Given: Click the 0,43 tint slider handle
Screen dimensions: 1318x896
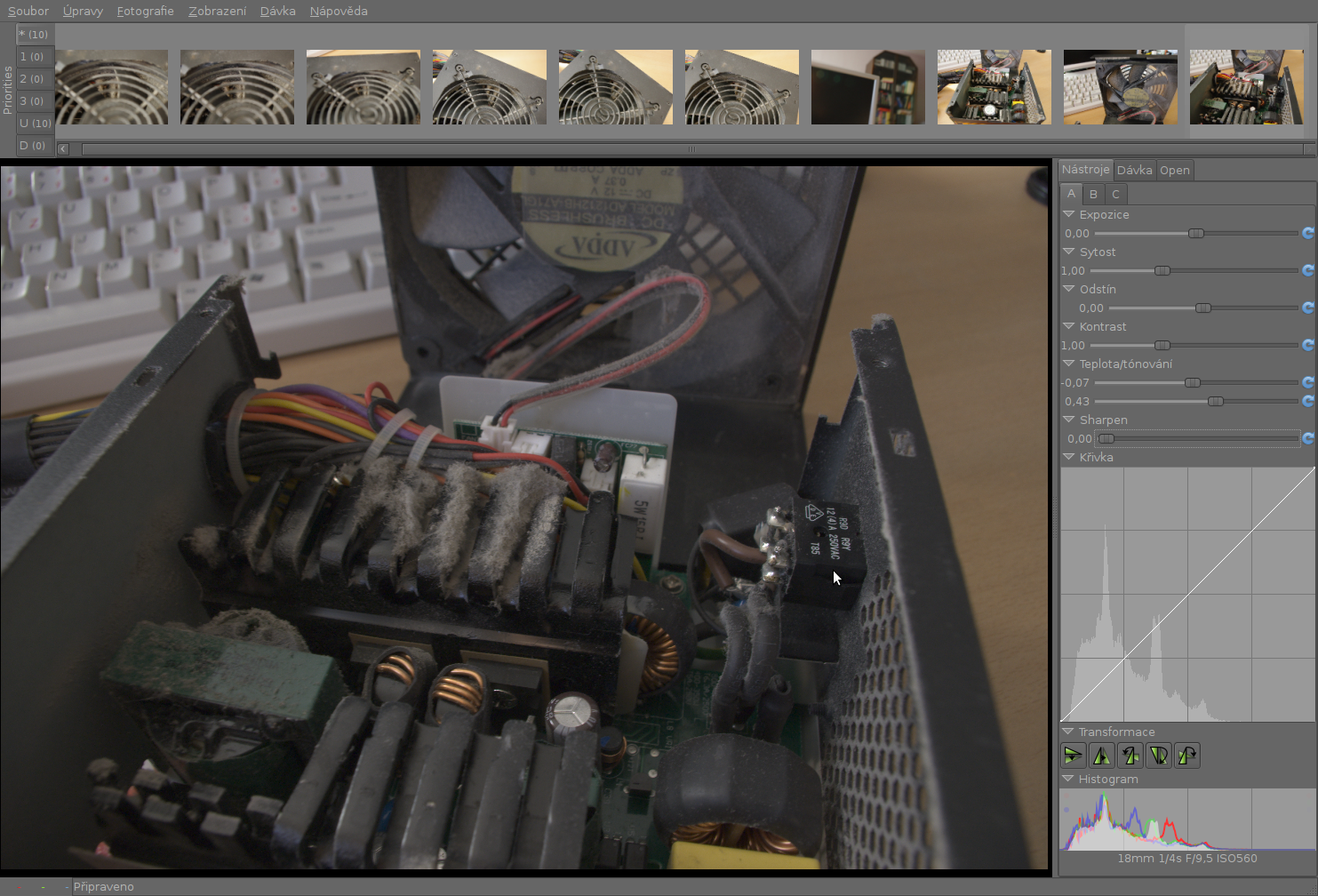Looking at the screenshot, I should click(1216, 401).
